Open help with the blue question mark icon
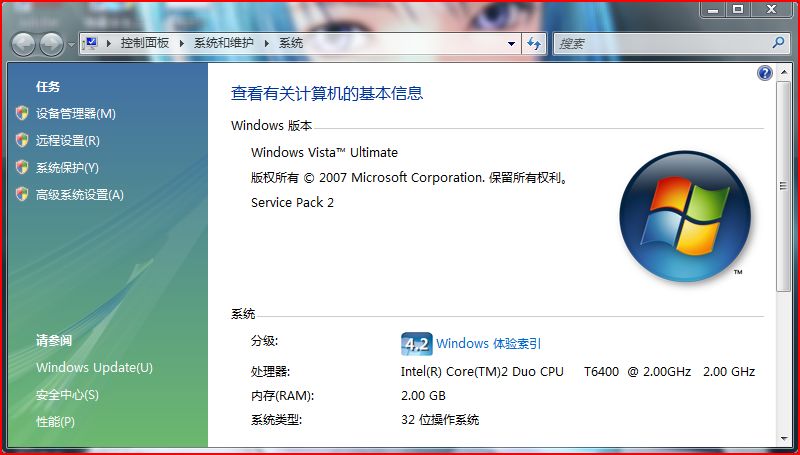This screenshot has height=455, width=800. (765, 73)
